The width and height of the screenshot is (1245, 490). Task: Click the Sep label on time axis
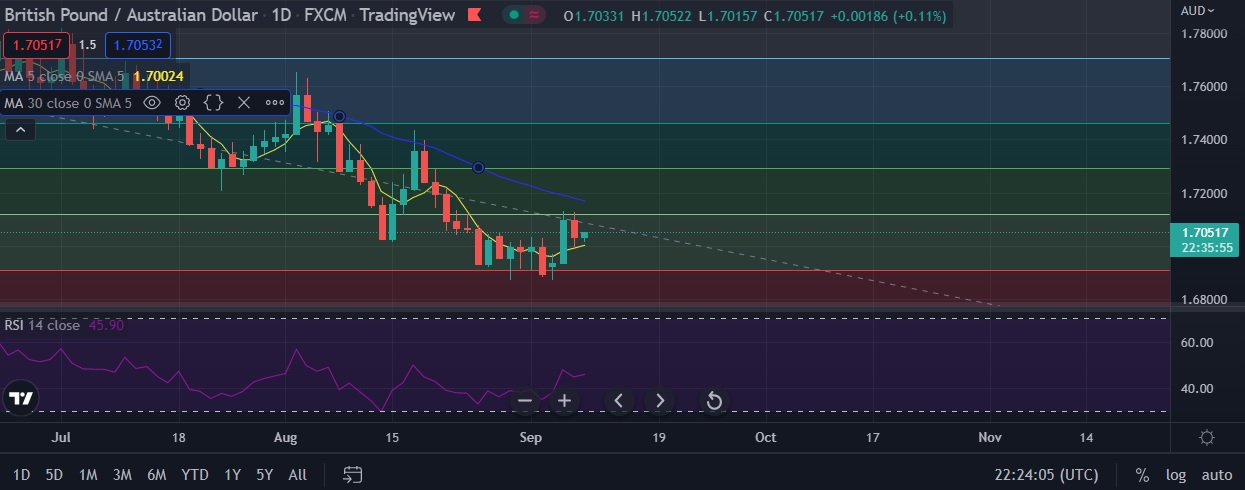coord(531,438)
